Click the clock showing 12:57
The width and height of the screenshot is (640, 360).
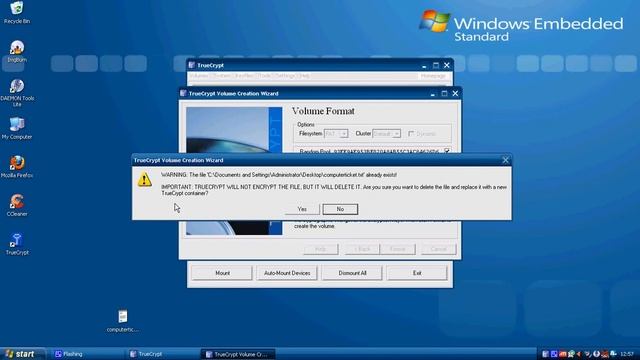tap(627, 354)
